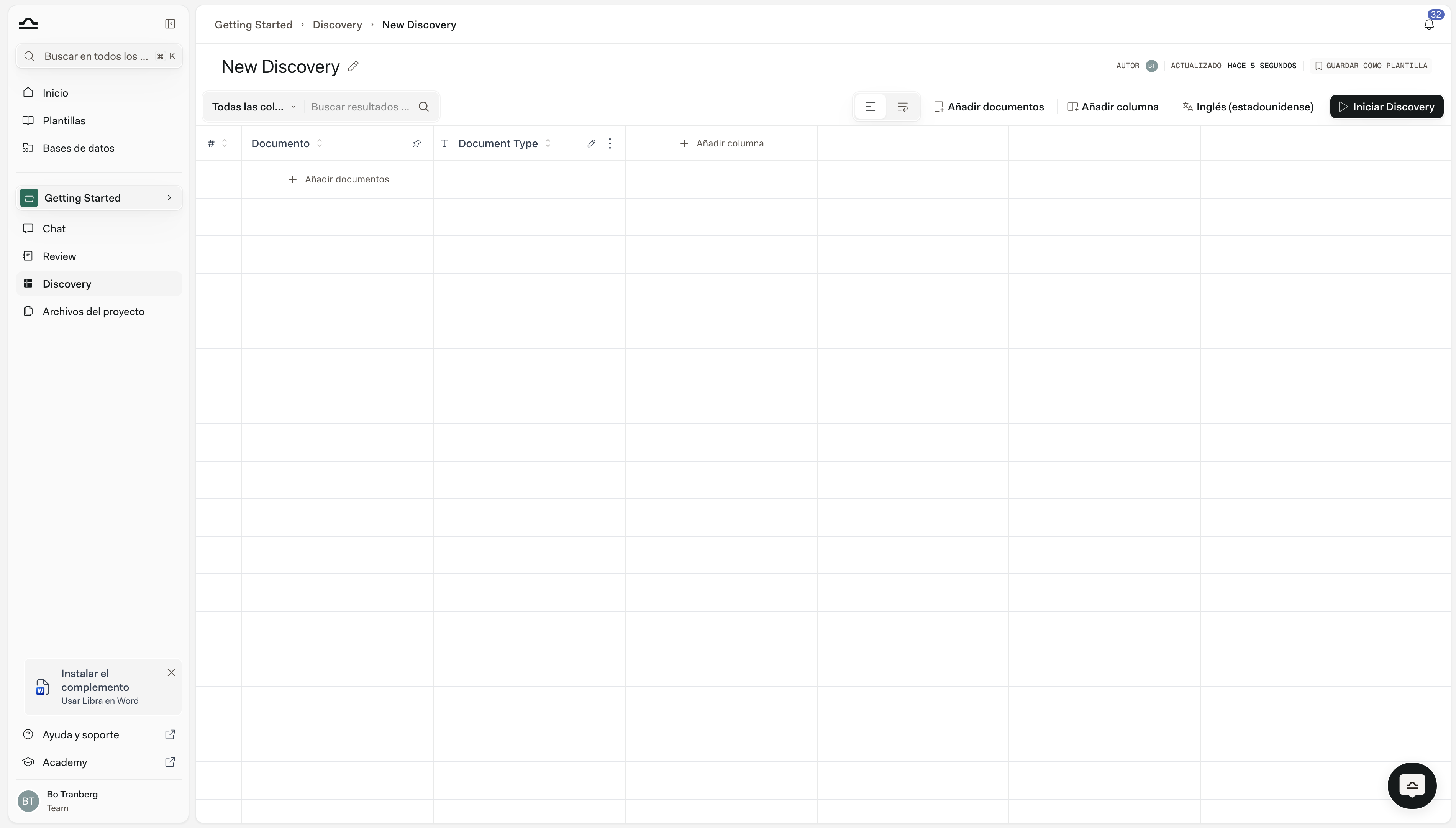The height and width of the screenshot is (828, 1456).
Task: Open external link icon for Ayuda
Action: 170,735
